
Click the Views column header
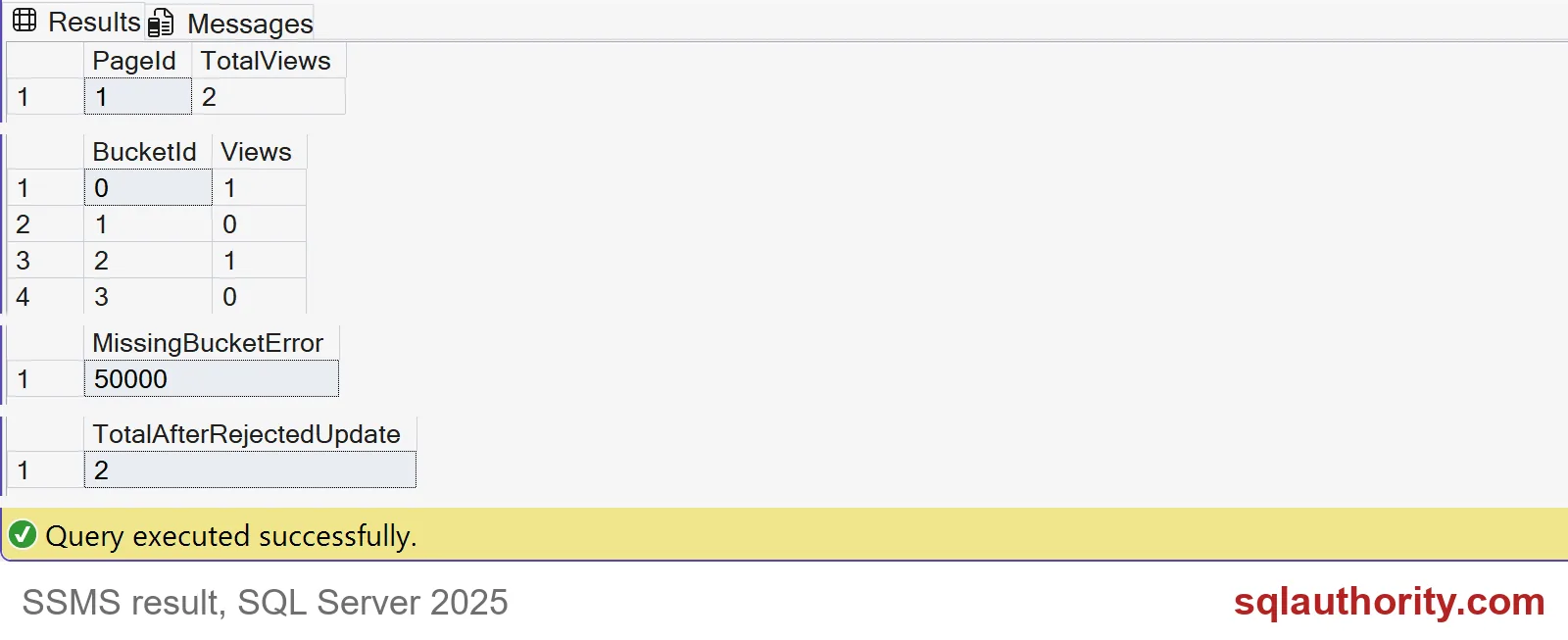[x=259, y=152]
